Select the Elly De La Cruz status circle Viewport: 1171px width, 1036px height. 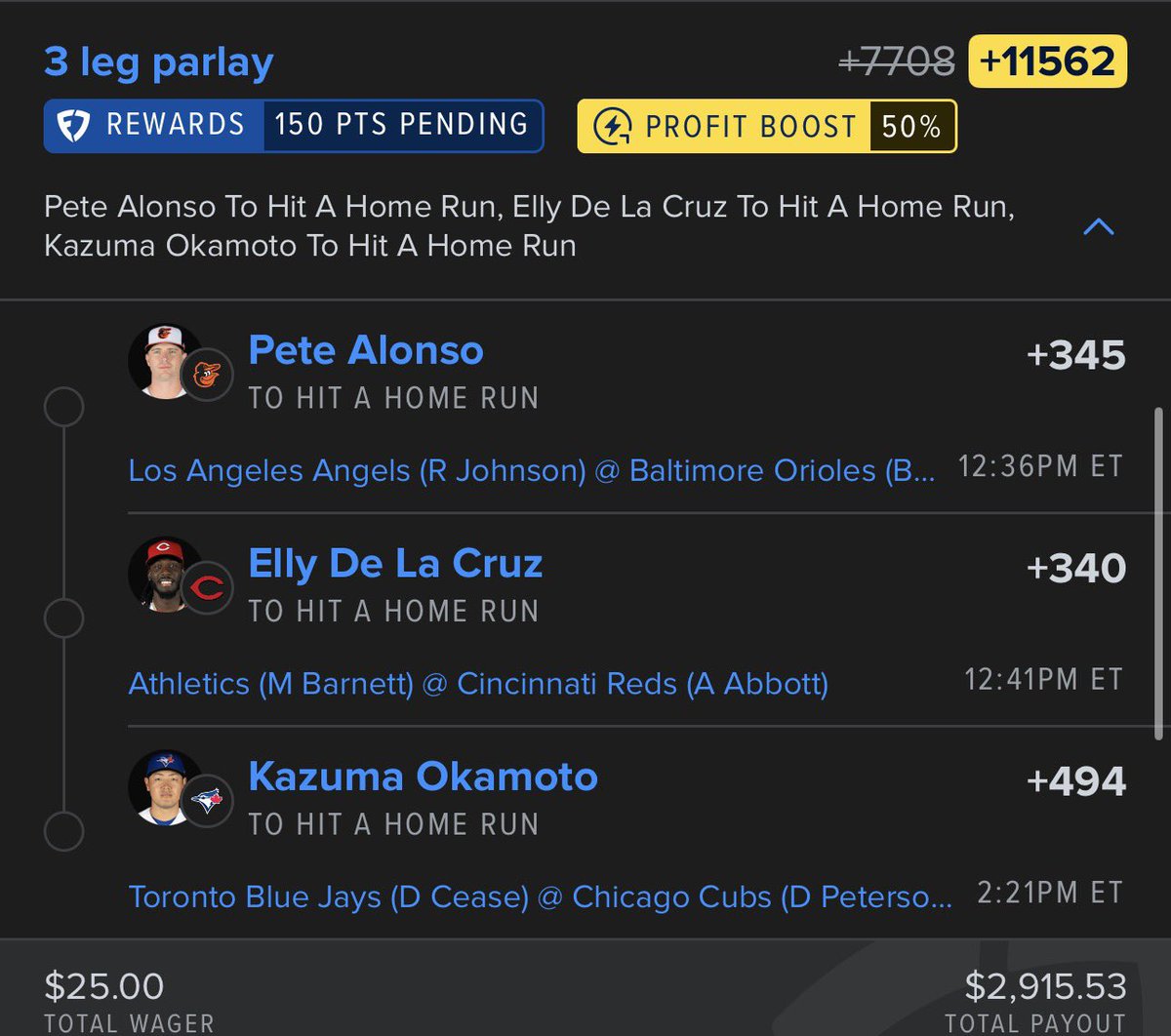[64, 619]
